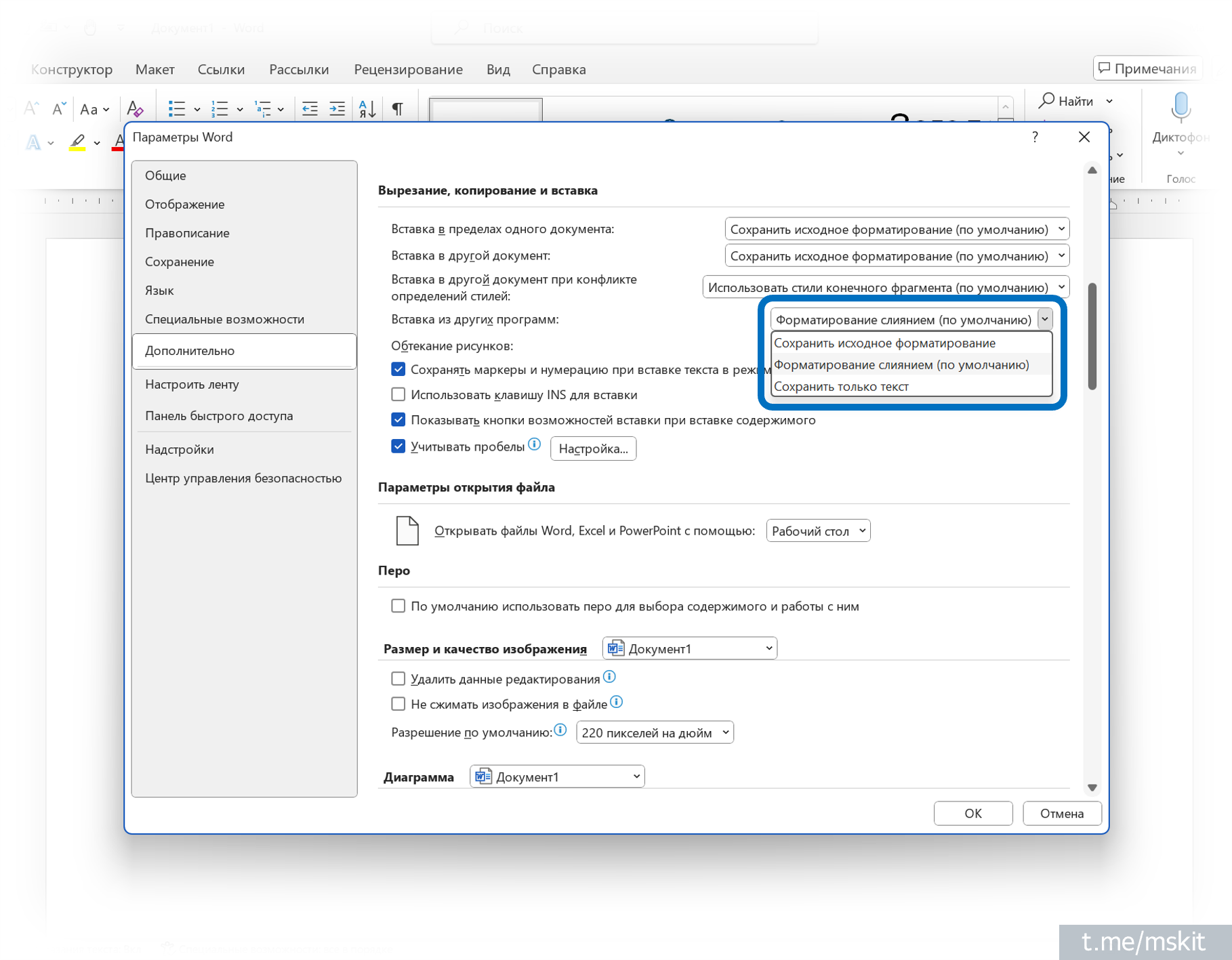Confirm with the ОК button

click(972, 813)
